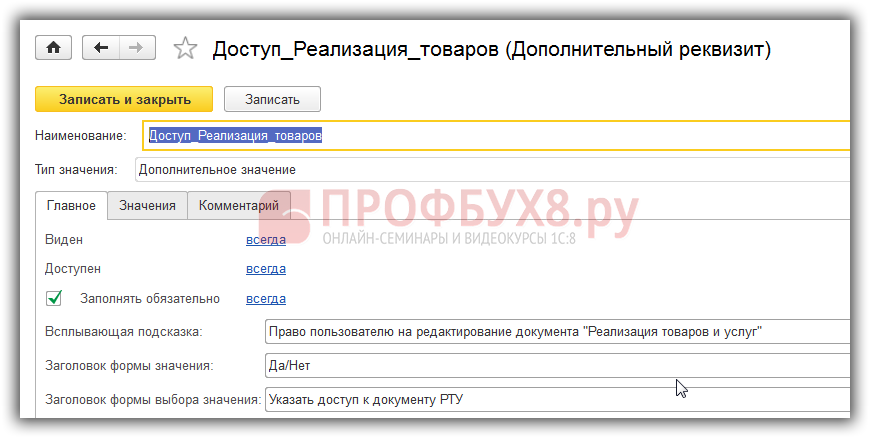This screenshot has height=438, width=870.
Task: Click the всегда link next to Доступен
Action: pos(266,268)
